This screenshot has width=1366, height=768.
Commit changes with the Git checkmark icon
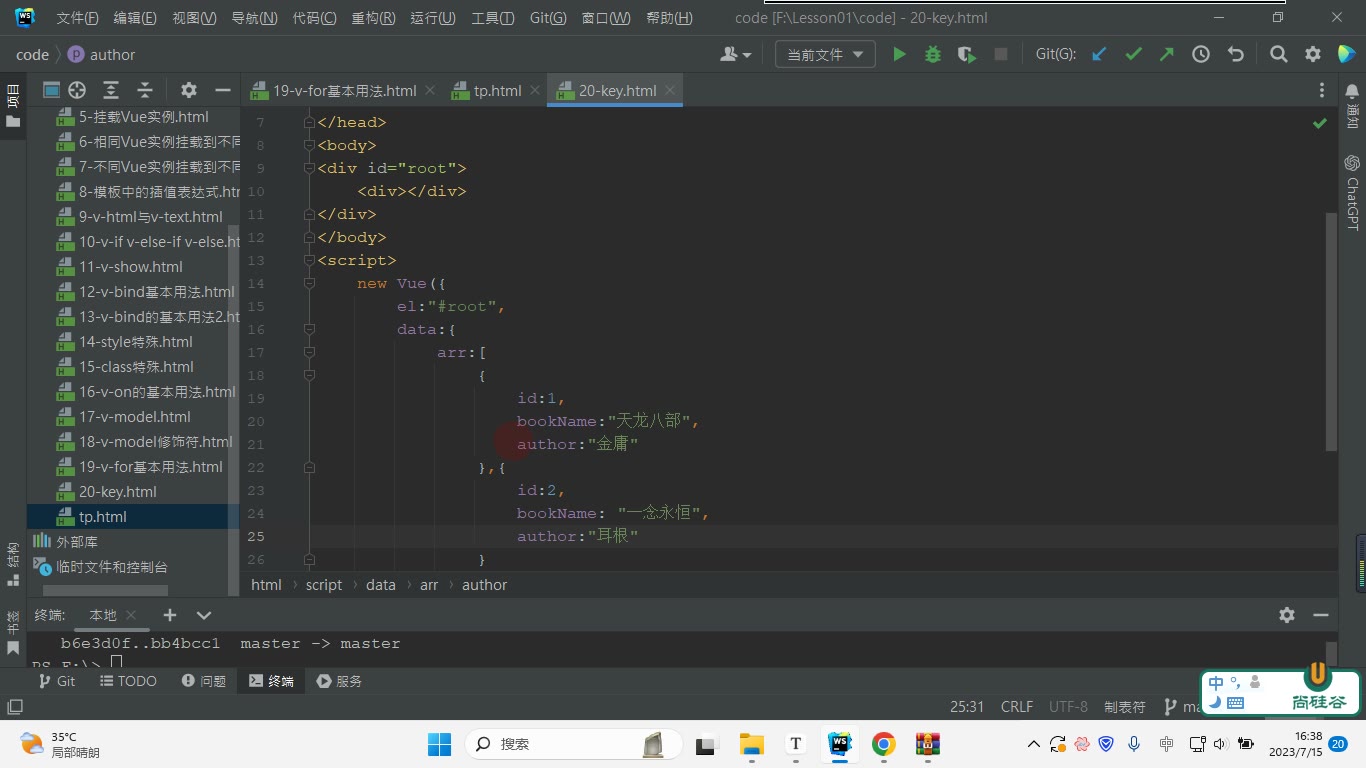pyautogui.click(x=1133, y=55)
